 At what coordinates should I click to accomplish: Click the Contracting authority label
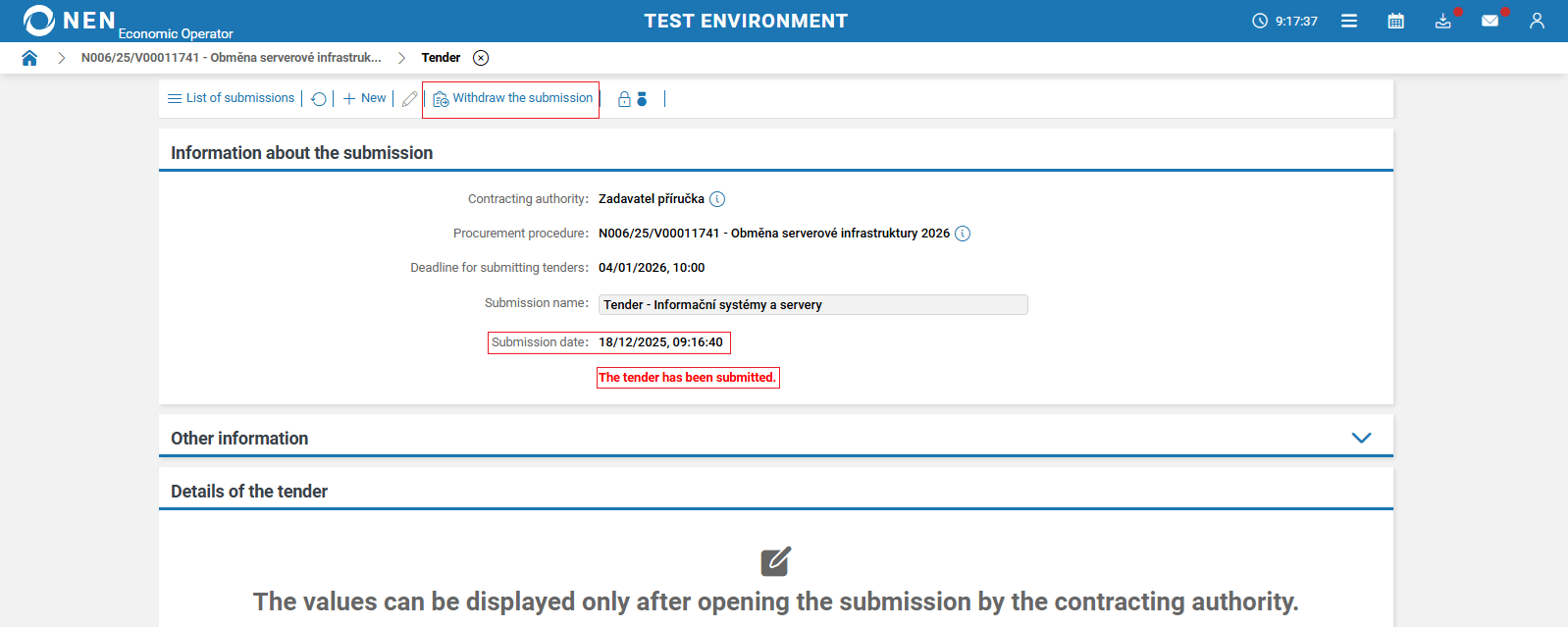click(528, 199)
